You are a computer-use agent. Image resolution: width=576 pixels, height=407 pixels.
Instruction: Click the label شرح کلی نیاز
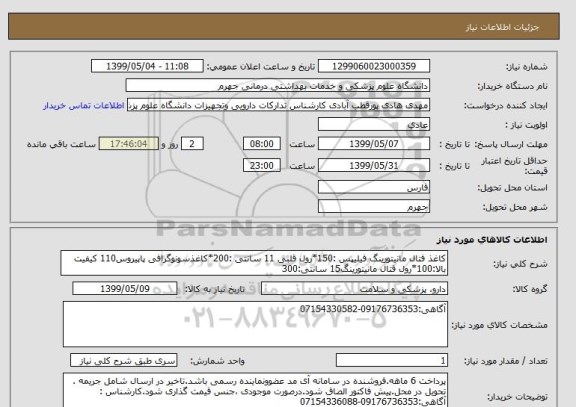pos(520,264)
